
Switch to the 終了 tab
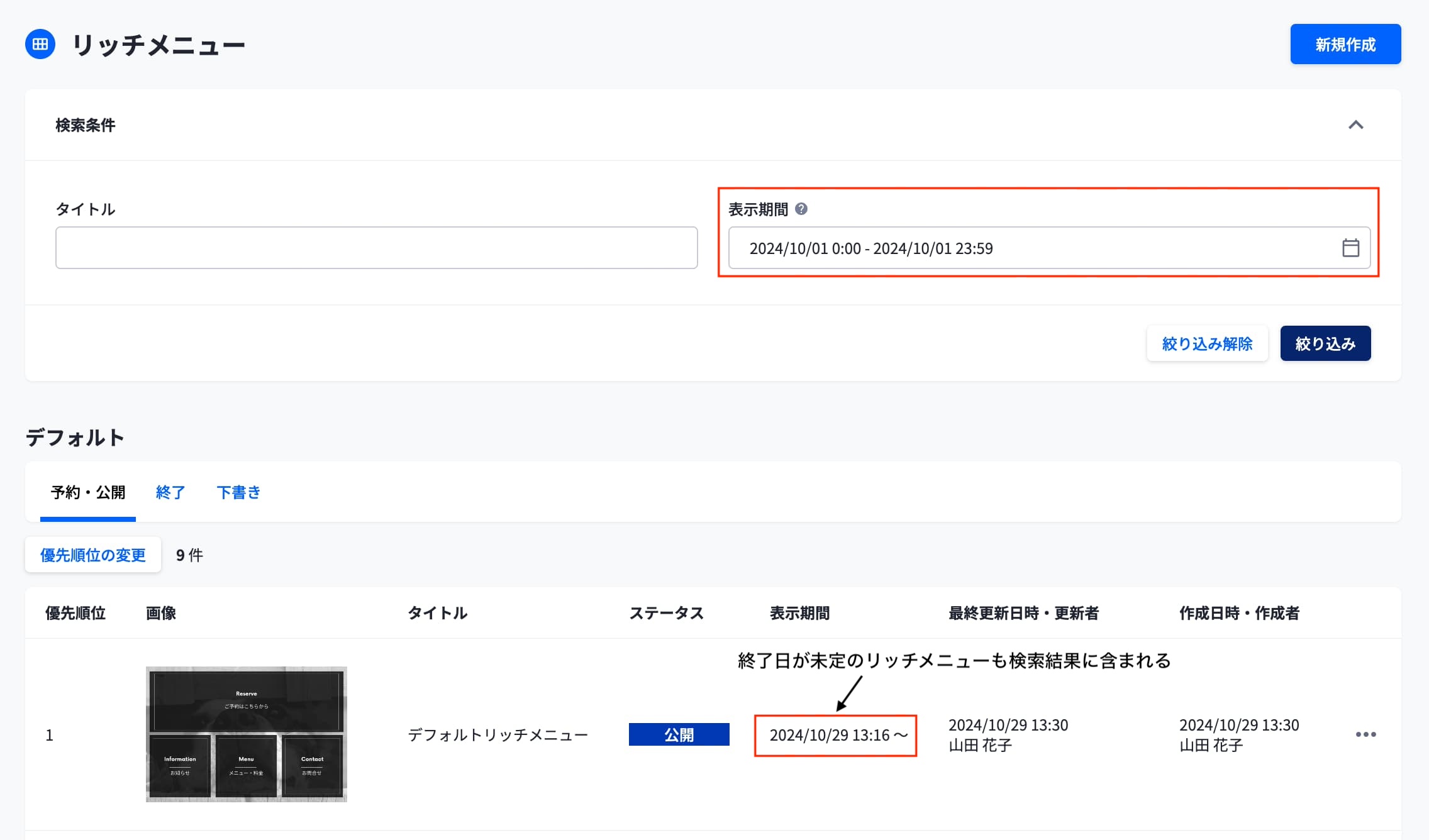coord(170,492)
